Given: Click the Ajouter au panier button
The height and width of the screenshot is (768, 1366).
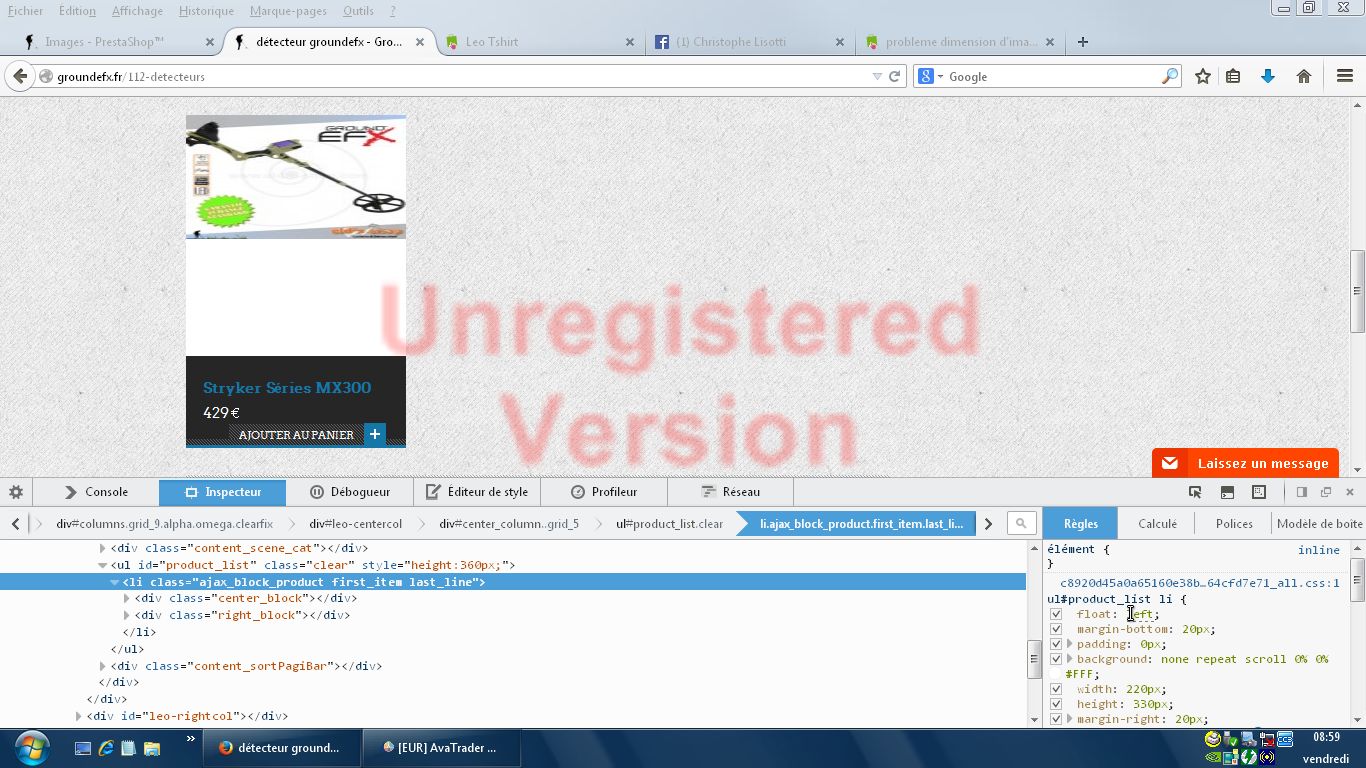Looking at the screenshot, I should [x=296, y=435].
